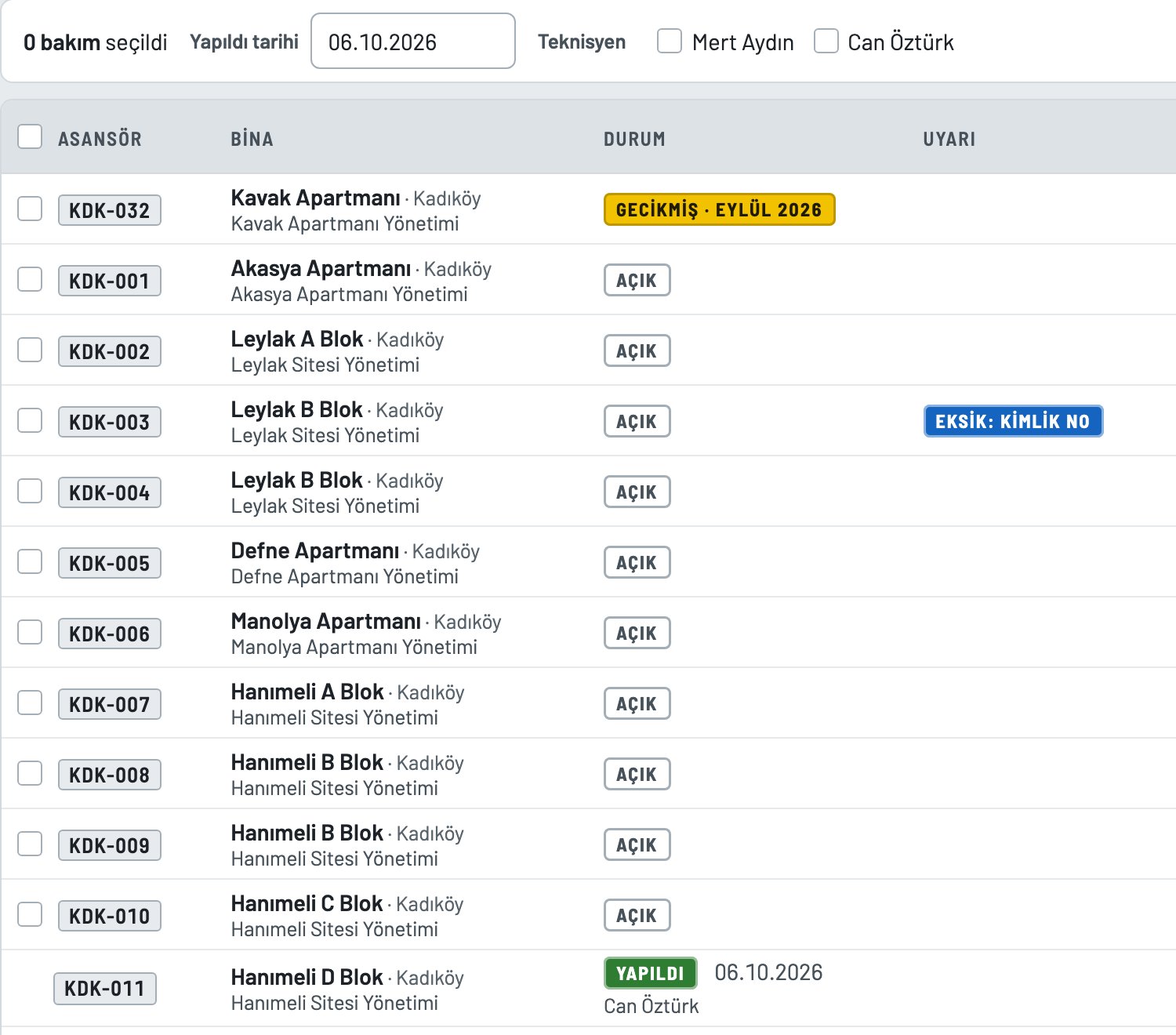The width and height of the screenshot is (1176, 1035).
Task: Select the KDK-007 row checkbox
Action: [30, 703]
